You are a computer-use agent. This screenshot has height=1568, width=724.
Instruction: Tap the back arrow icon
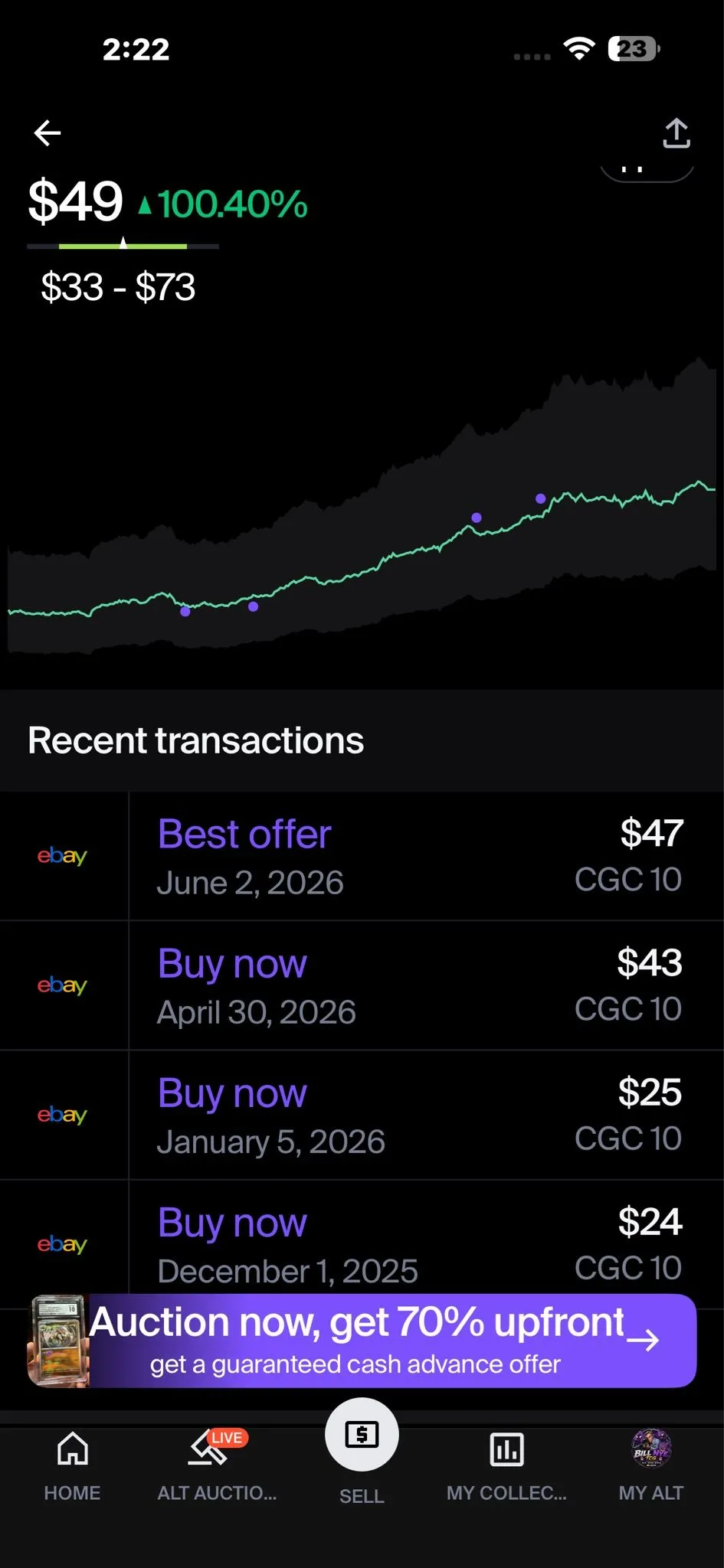tap(48, 132)
